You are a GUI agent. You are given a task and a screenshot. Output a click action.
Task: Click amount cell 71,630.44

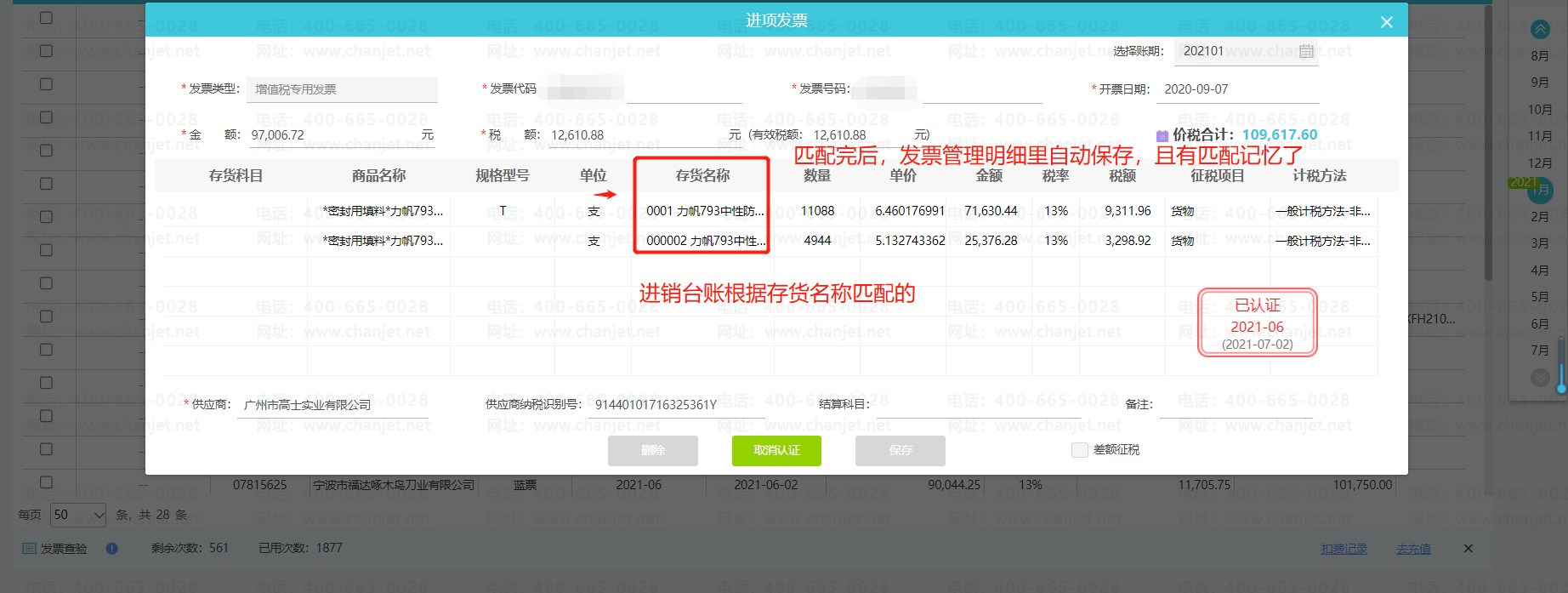point(991,211)
